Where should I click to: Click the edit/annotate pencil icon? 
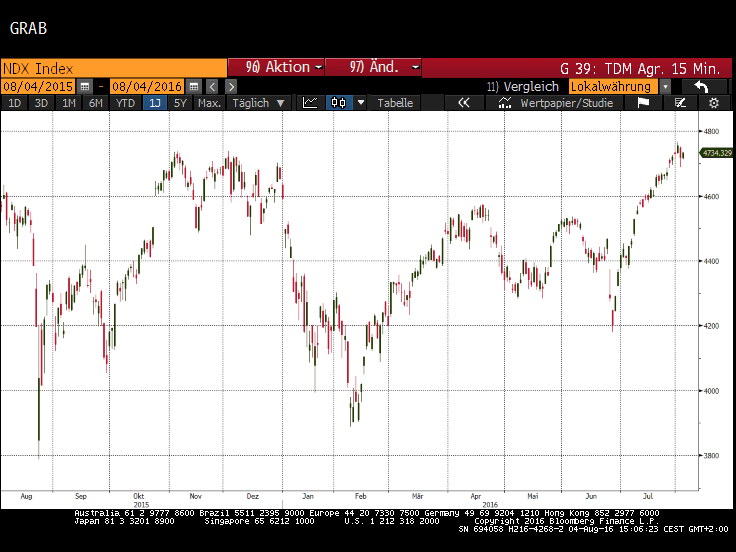[680, 103]
